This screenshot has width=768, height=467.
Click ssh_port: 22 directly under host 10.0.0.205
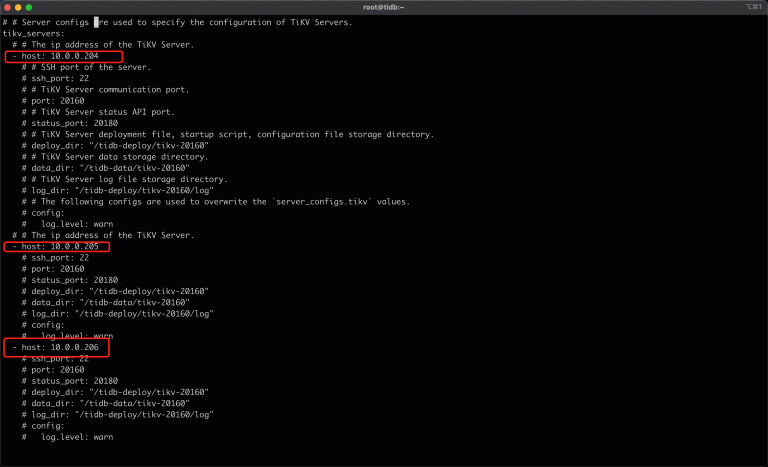55,258
